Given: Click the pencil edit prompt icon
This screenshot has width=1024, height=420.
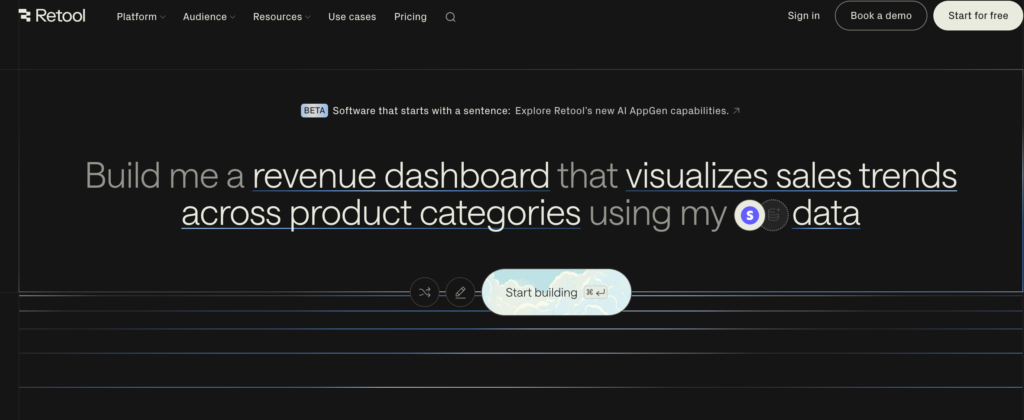Looking at the screenshot, I should point(460,293).
